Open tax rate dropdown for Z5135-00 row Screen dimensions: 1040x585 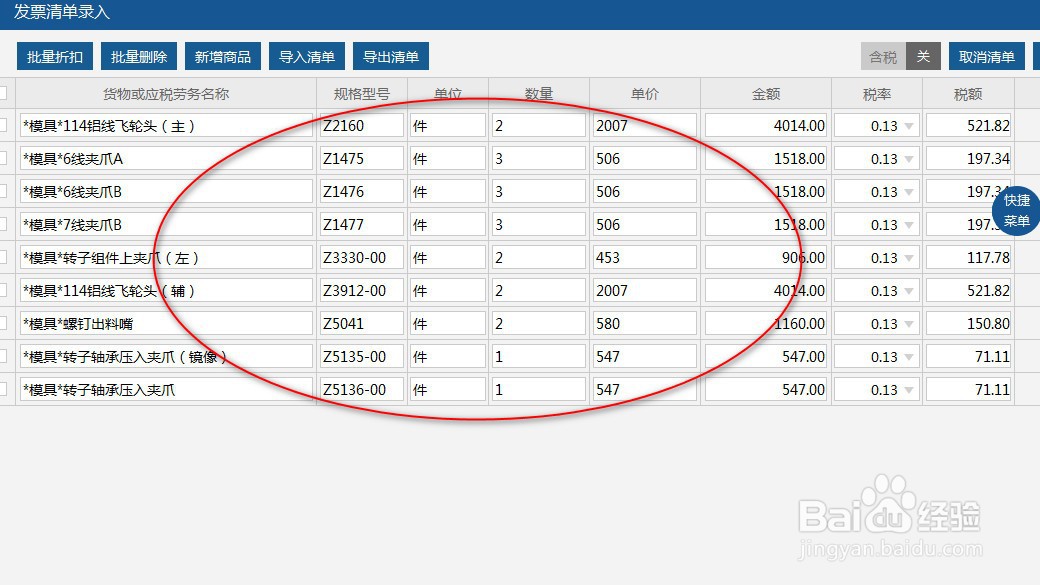[909, 357]
